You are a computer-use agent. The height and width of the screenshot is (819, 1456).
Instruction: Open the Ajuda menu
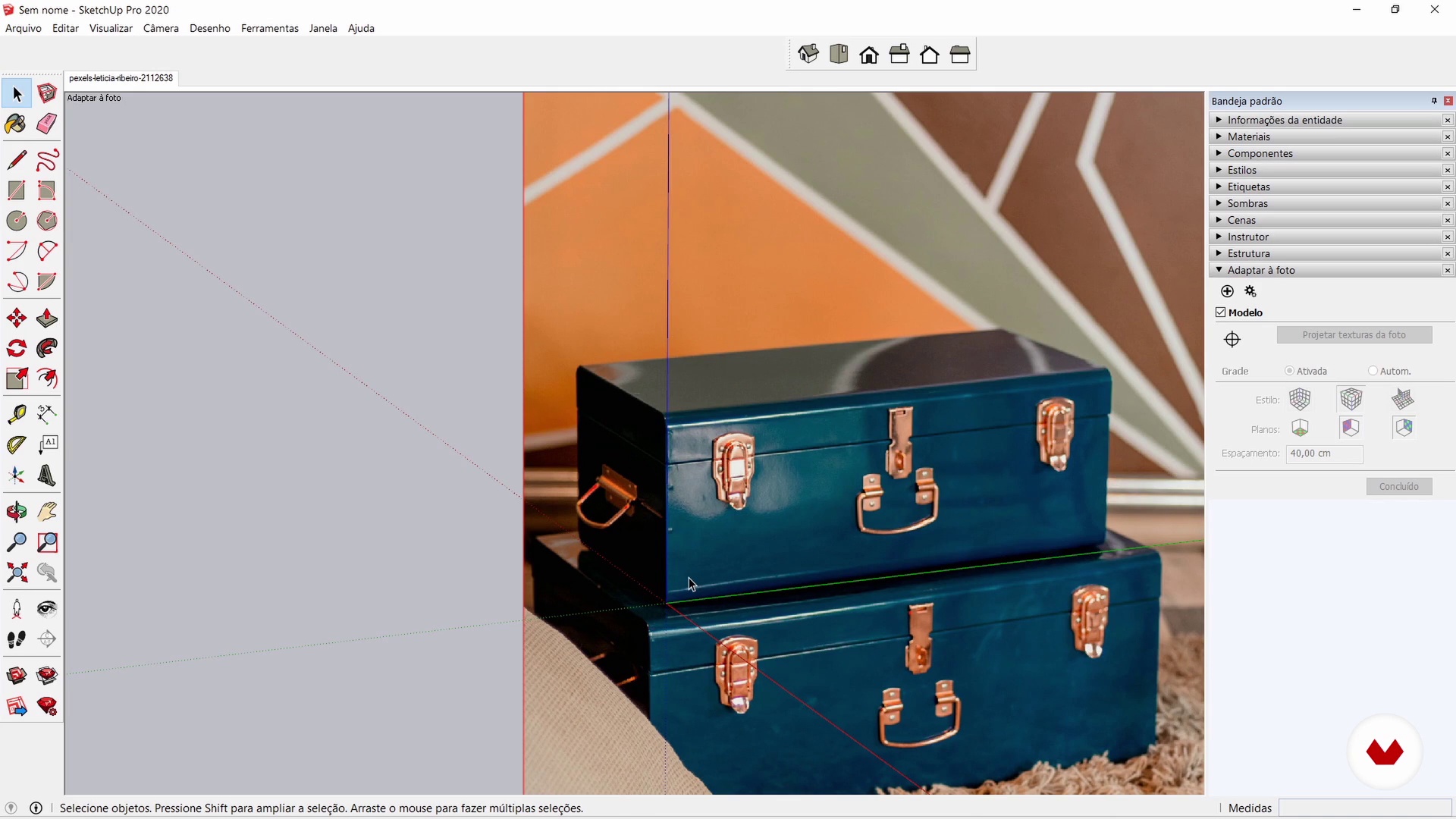[361, 28]
